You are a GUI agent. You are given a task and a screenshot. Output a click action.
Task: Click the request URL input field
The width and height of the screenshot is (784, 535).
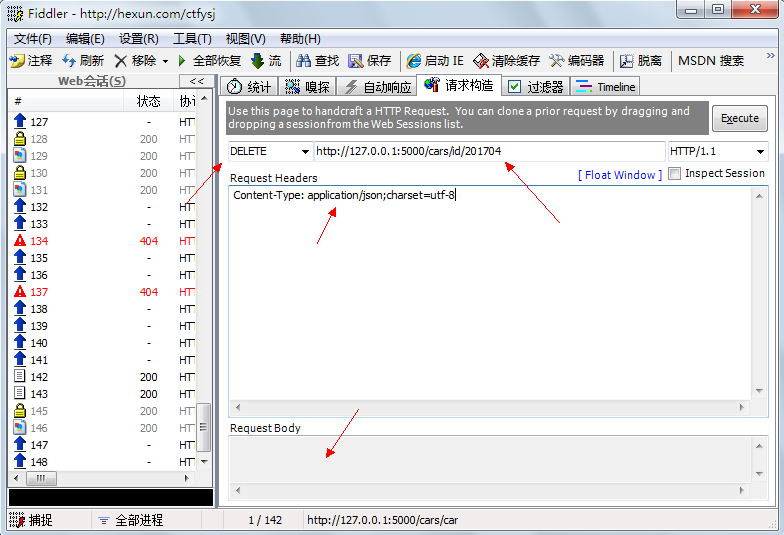tap(489, 151)
